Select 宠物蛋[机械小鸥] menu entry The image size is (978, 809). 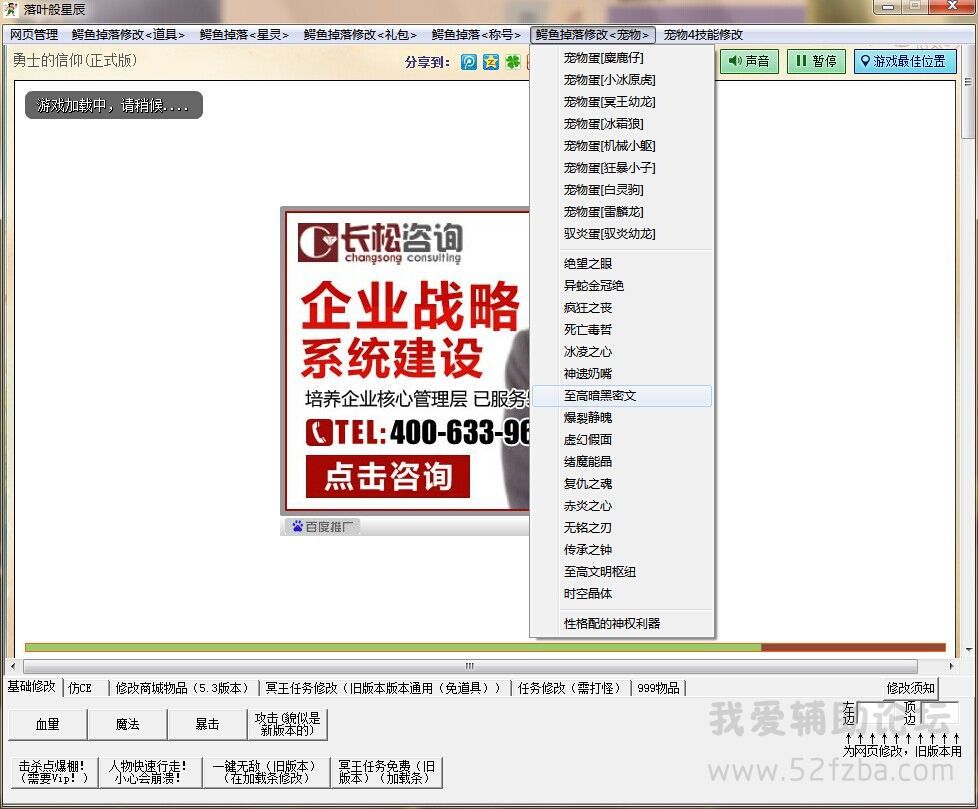point(621,146)
